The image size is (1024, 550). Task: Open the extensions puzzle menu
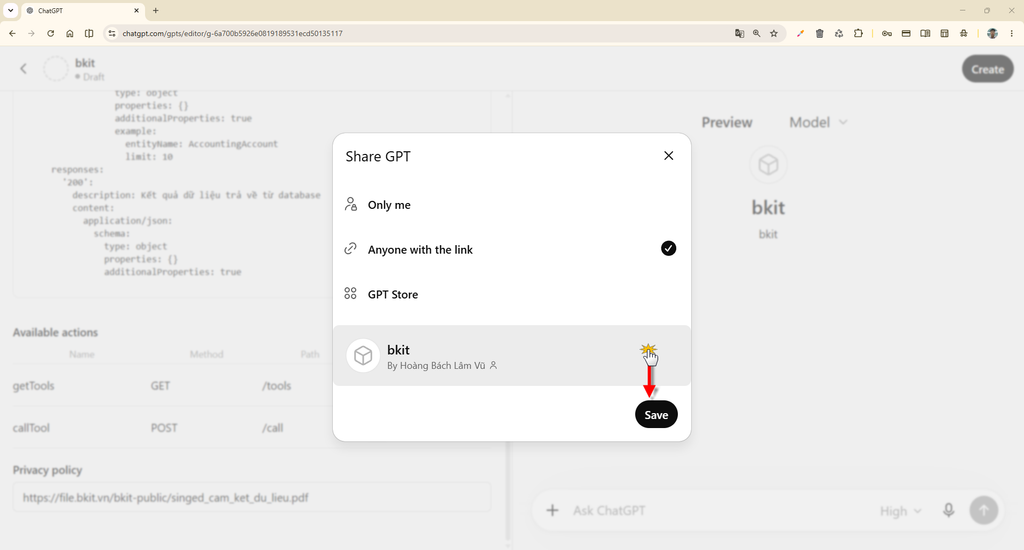point(858,33)
